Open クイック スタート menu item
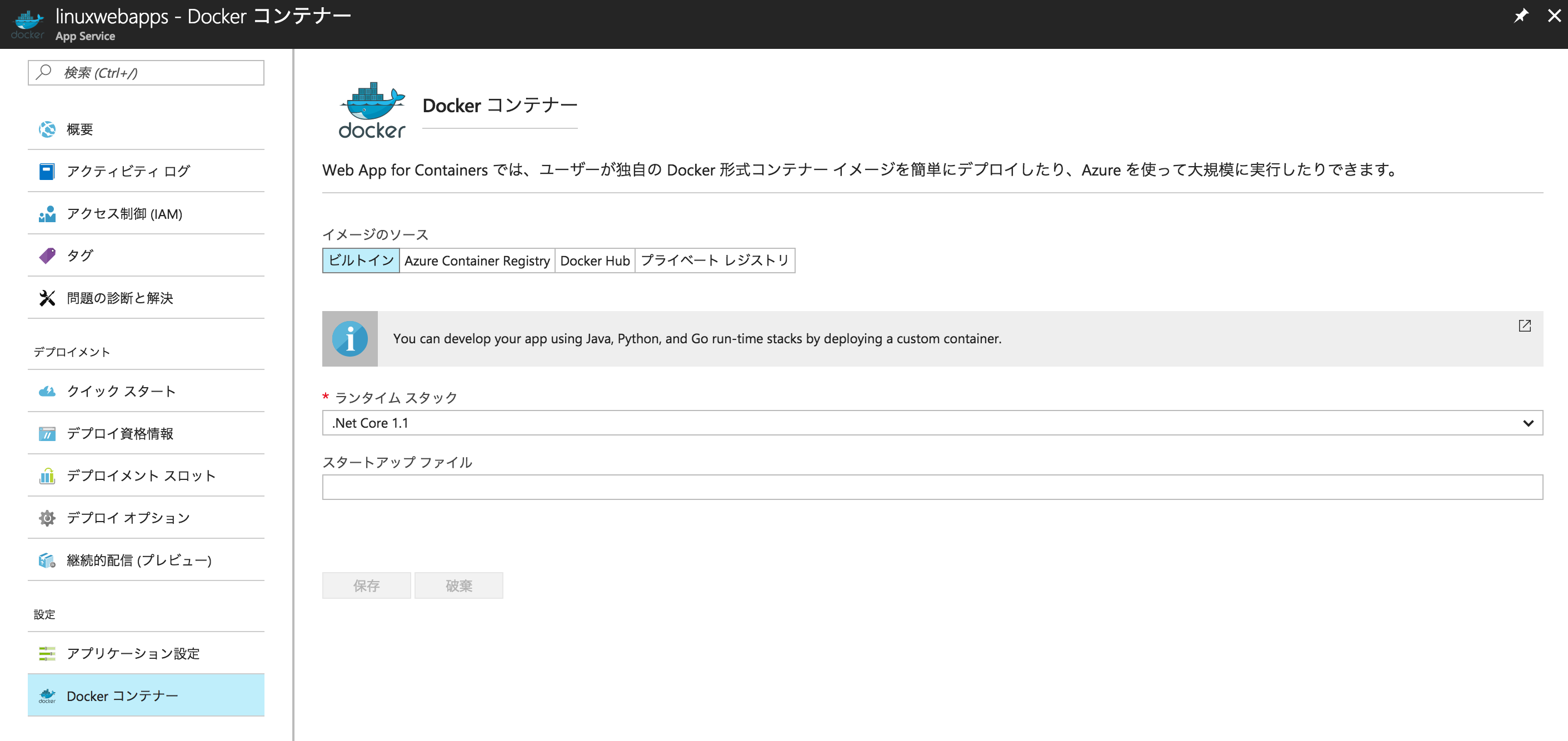The image size is (1568, 741). point(146,391)
